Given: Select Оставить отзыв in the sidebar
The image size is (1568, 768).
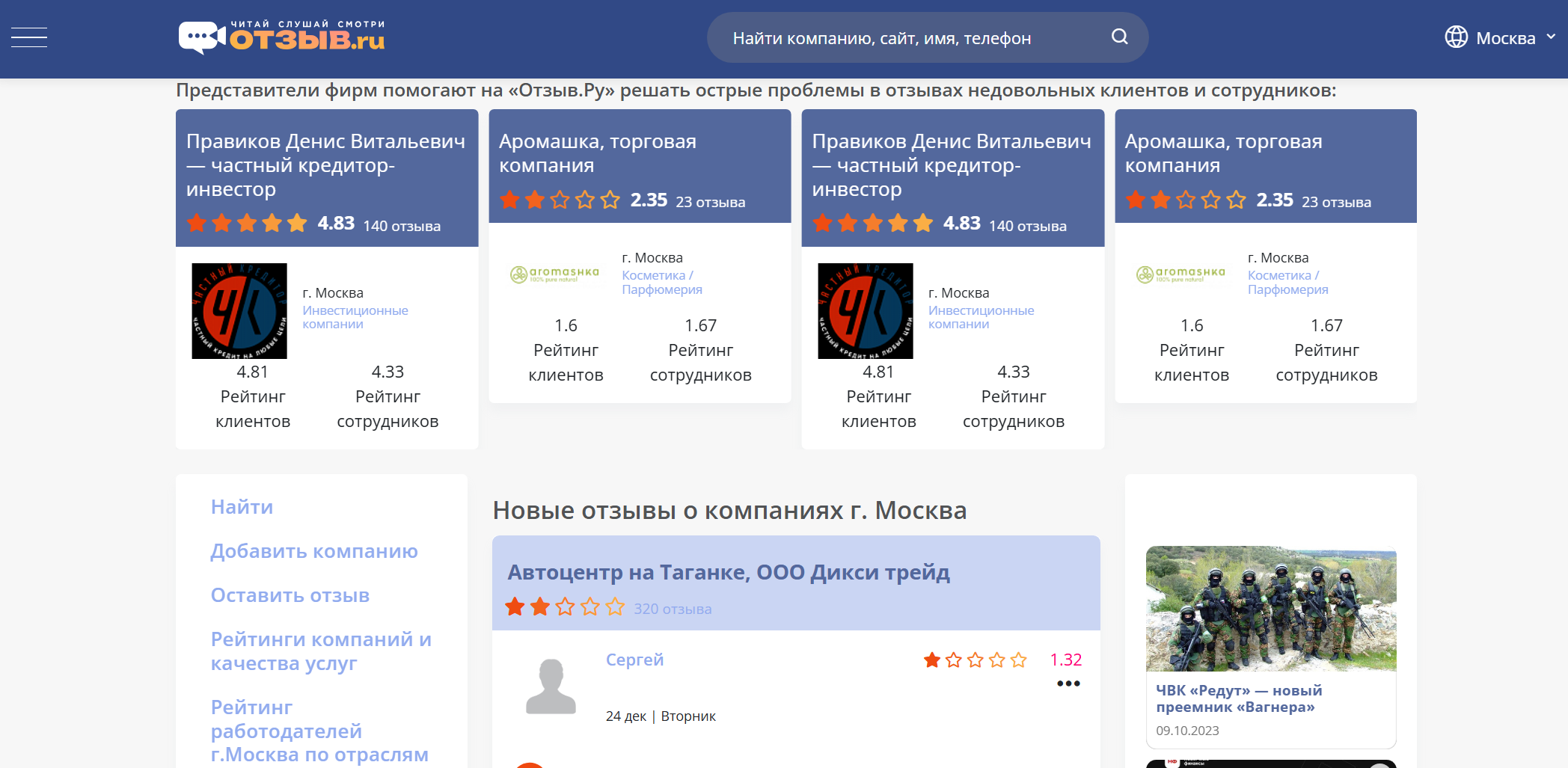Looking at the screenshot, I should (x=290, y=595).
